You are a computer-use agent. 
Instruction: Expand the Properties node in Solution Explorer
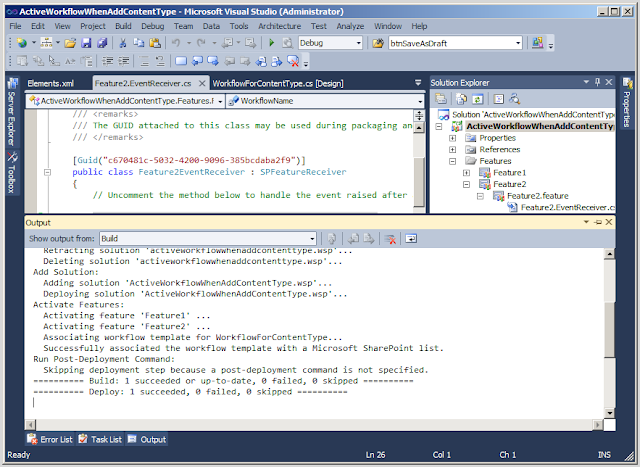point(453,138)
